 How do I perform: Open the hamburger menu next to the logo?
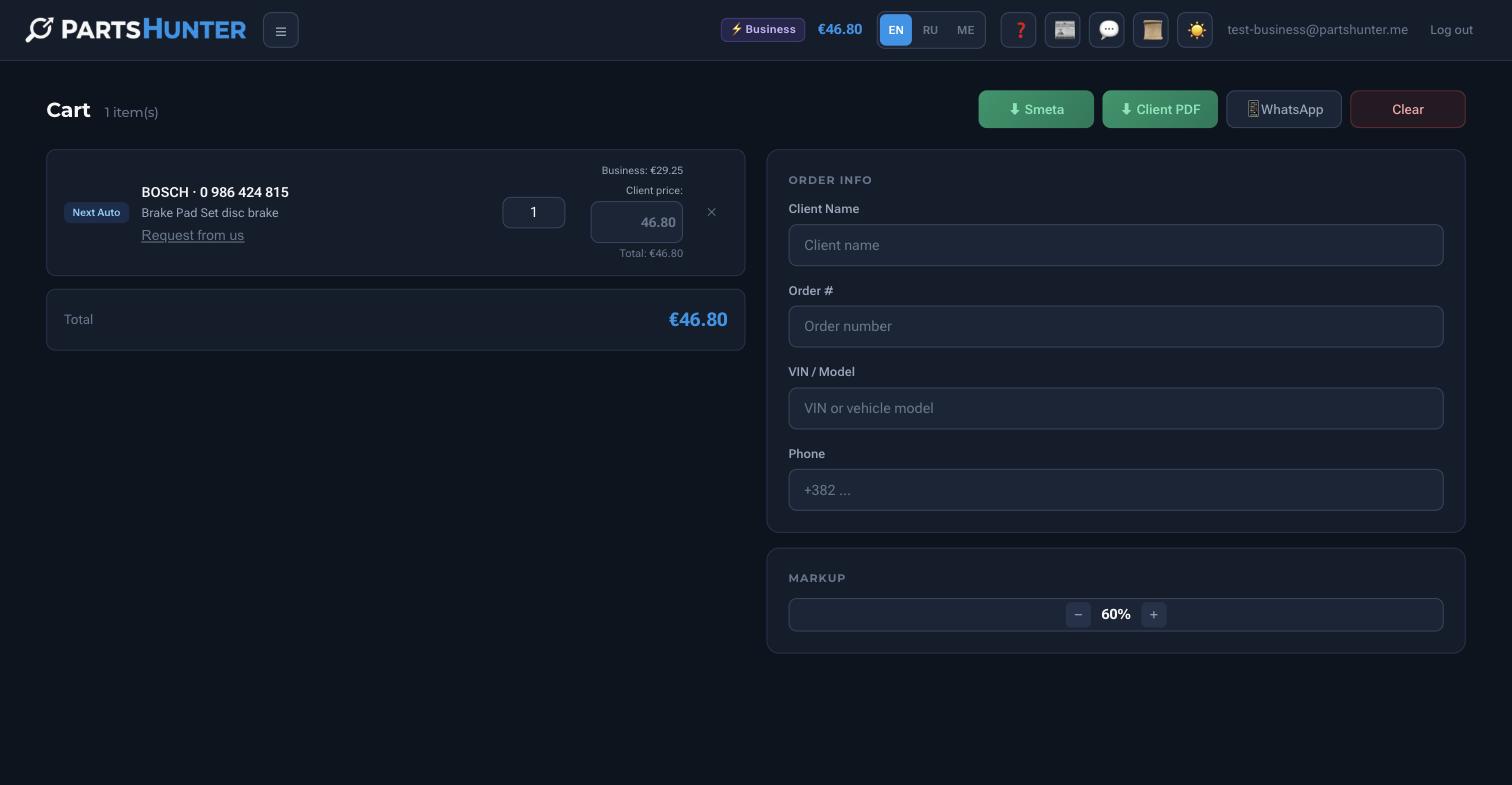[280, 30]
